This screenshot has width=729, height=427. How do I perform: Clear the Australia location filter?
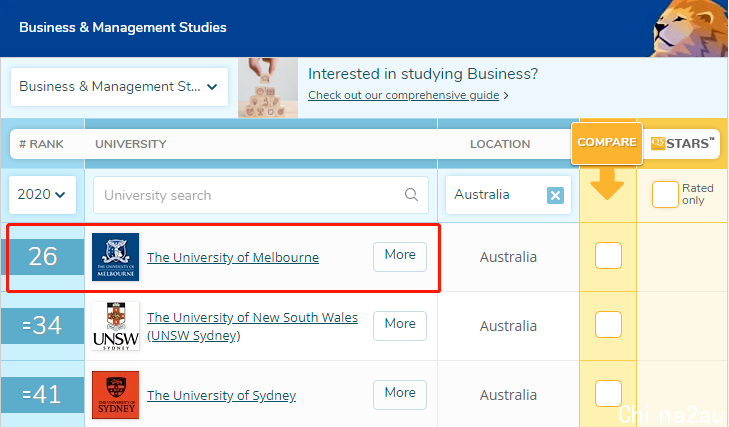click(x=555, y=195)
